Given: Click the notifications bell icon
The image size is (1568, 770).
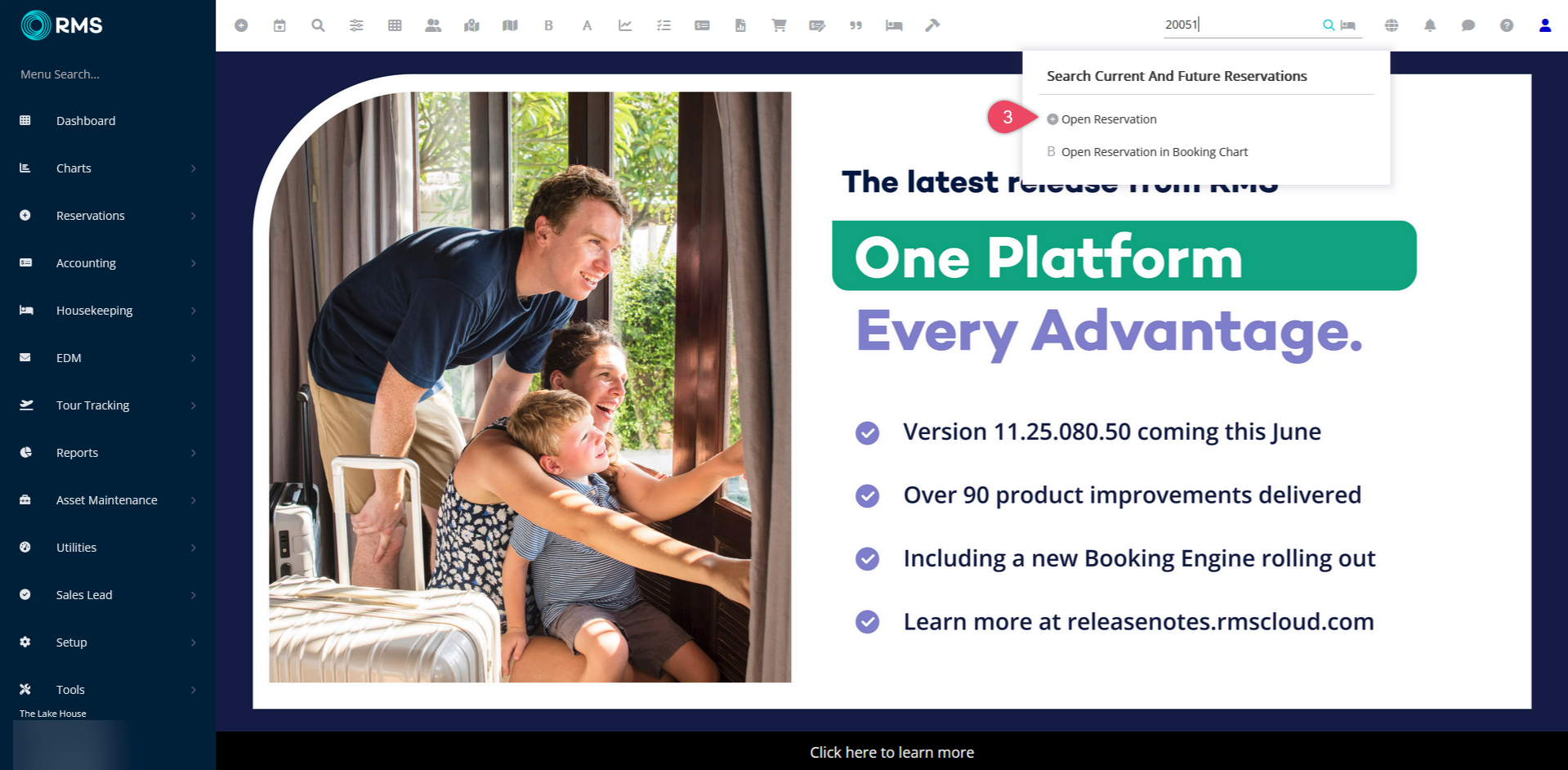Looking at the screenshot, I should 1430,25.
